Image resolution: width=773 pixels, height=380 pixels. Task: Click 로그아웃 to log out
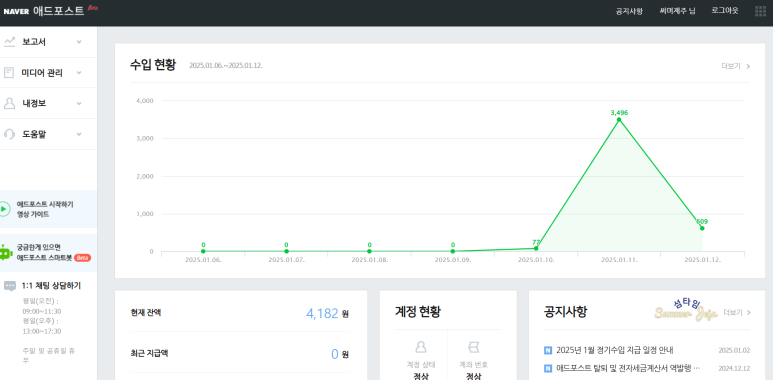725,11
